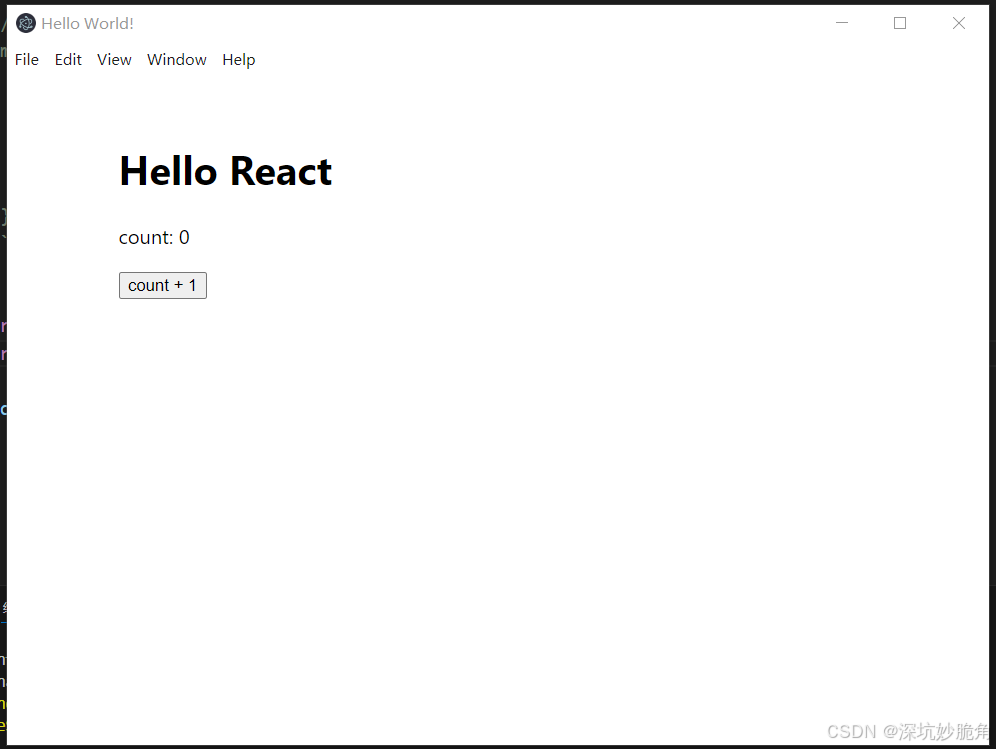This screenshot has height=749, width=996.
Task: Open the Edit menu
Action: click(68, 60)
